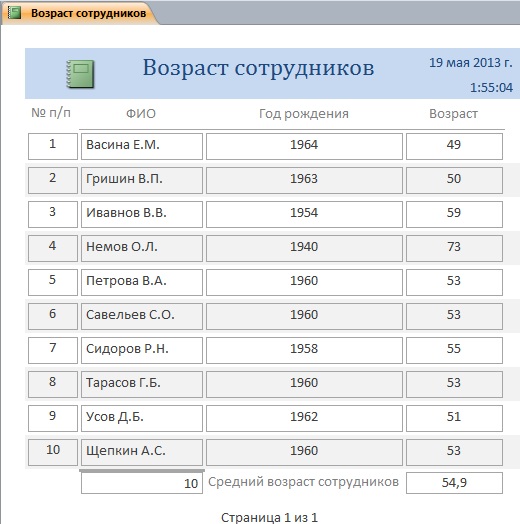Select the cell 'Сидоров Р.Н.'
520x524 pixels.
tap(142, 350)
